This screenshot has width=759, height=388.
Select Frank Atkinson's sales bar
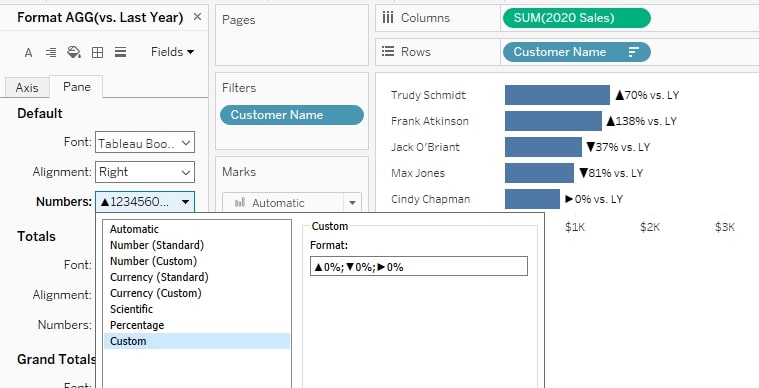click(x=553, y=121)
